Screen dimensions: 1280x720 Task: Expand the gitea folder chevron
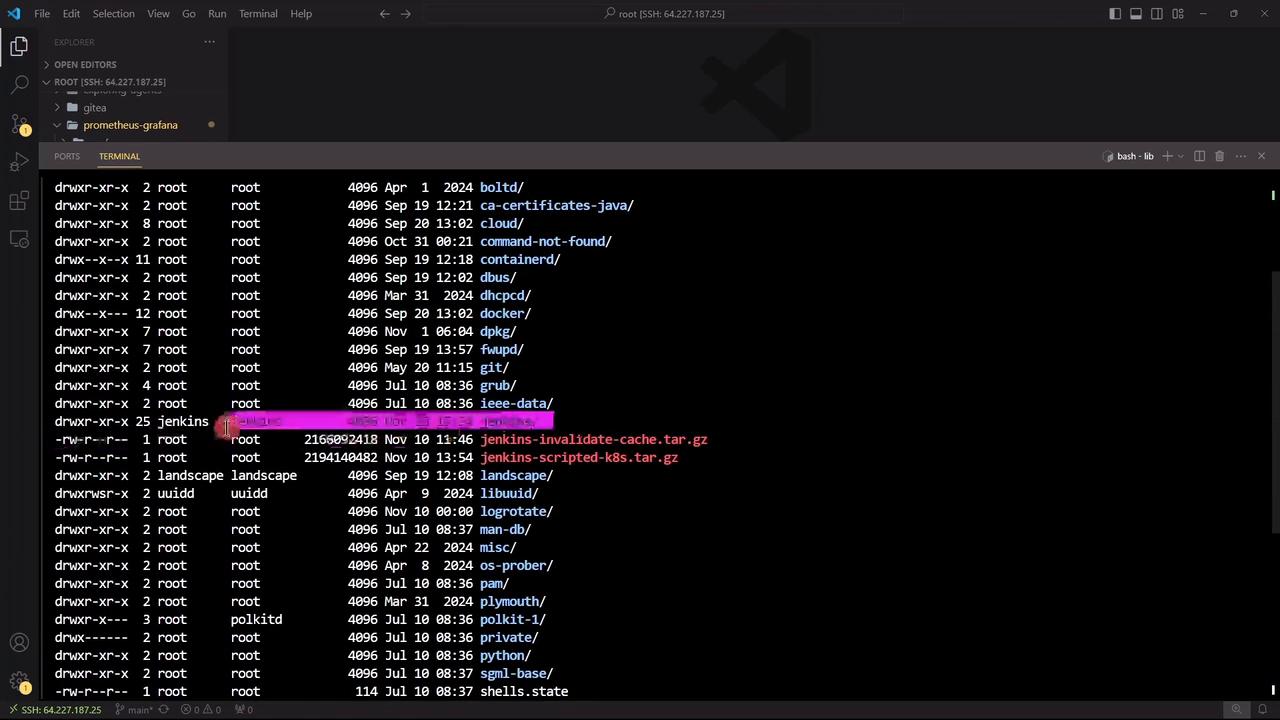click(x=58, y=107)
